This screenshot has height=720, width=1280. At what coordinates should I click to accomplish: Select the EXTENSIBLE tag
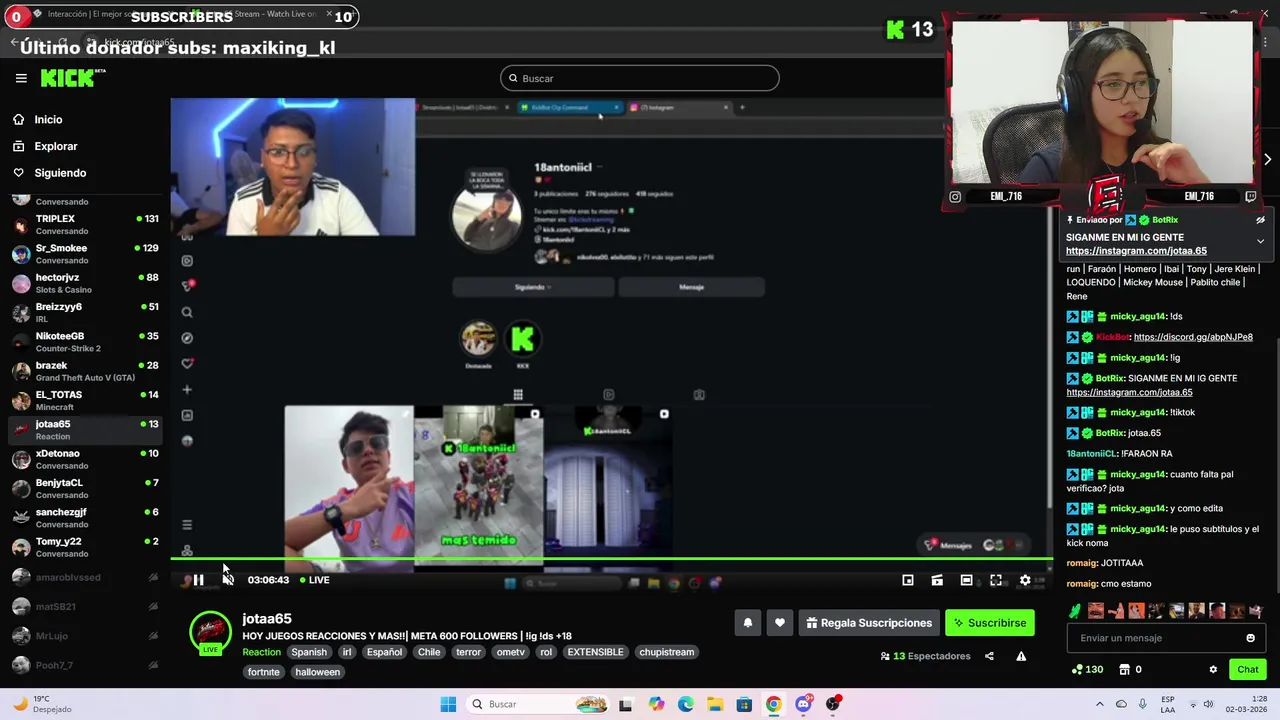595,652
